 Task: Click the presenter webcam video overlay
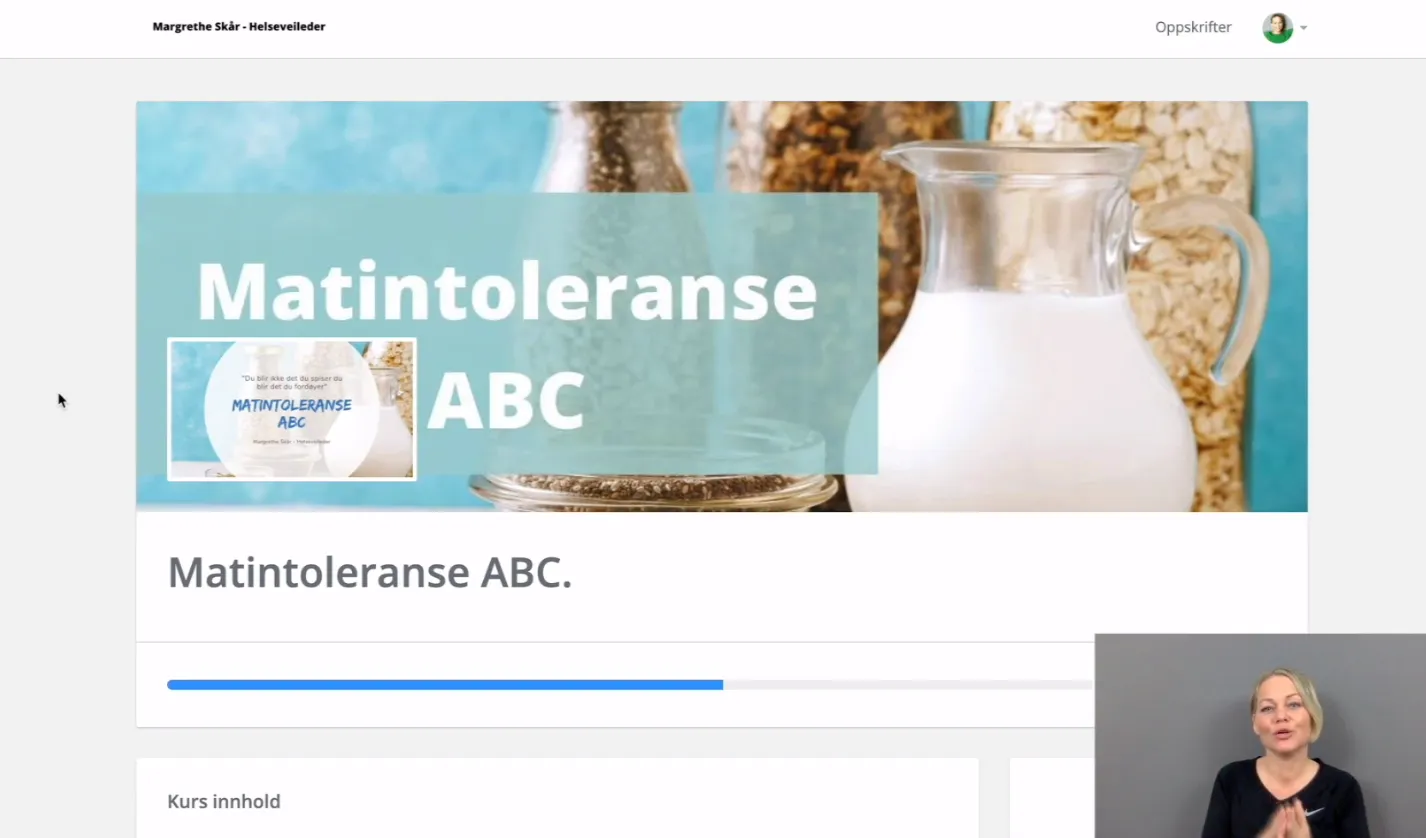[x=1260, y=736]
